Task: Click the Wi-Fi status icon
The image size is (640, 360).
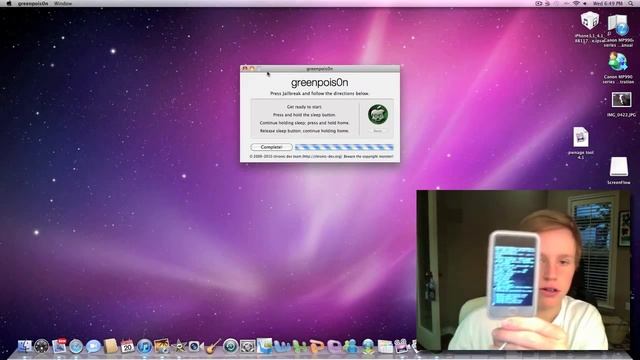Action: coord(576,3)
